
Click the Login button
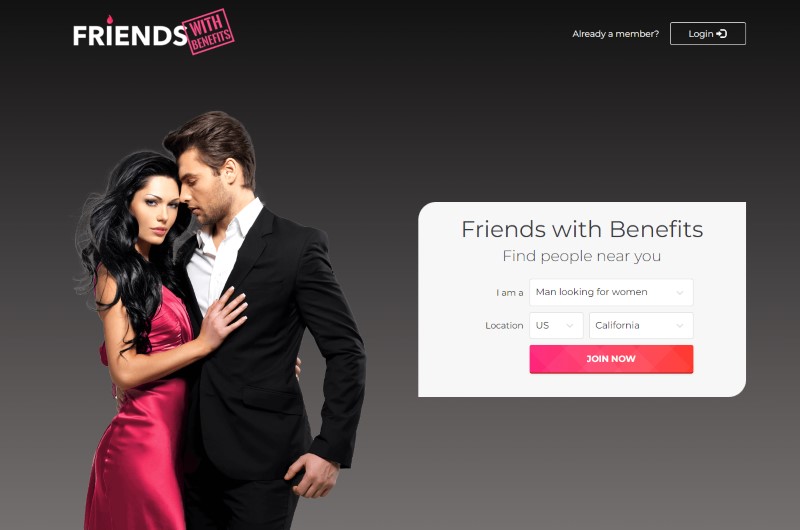tap(708, 34)
